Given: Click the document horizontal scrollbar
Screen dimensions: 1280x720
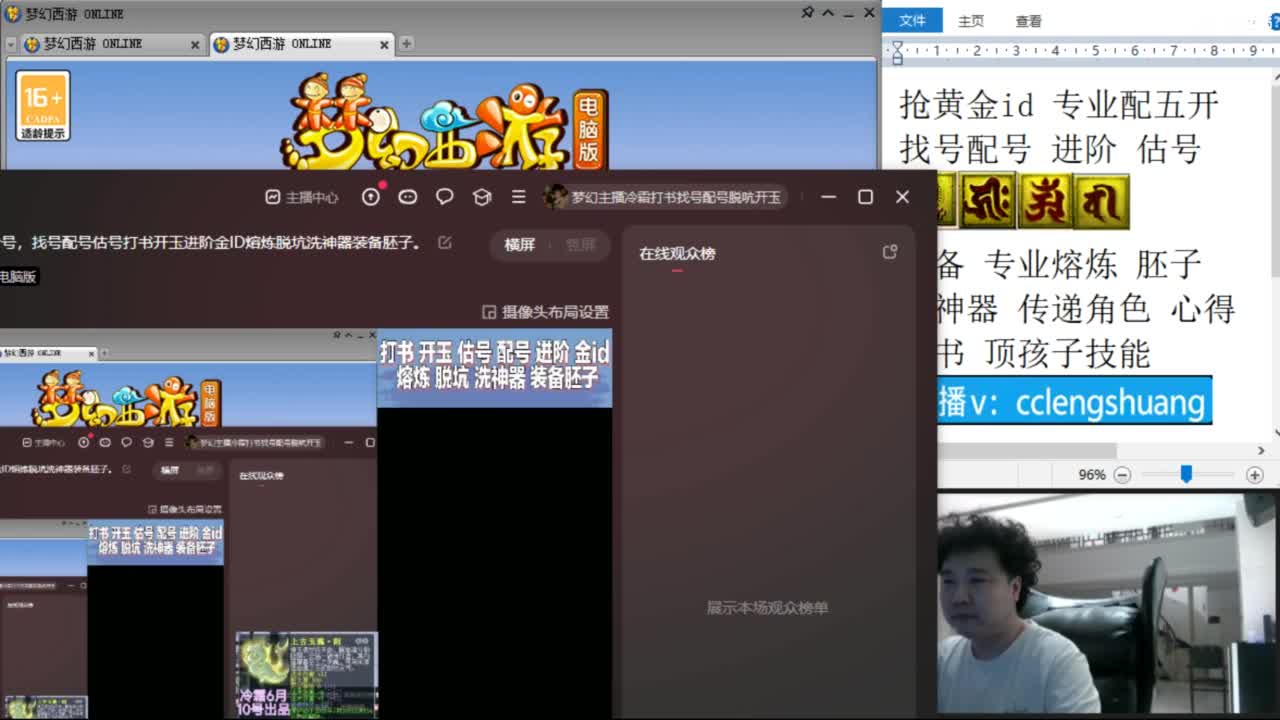Looking at the screenshot, I should coord(1026,451).
